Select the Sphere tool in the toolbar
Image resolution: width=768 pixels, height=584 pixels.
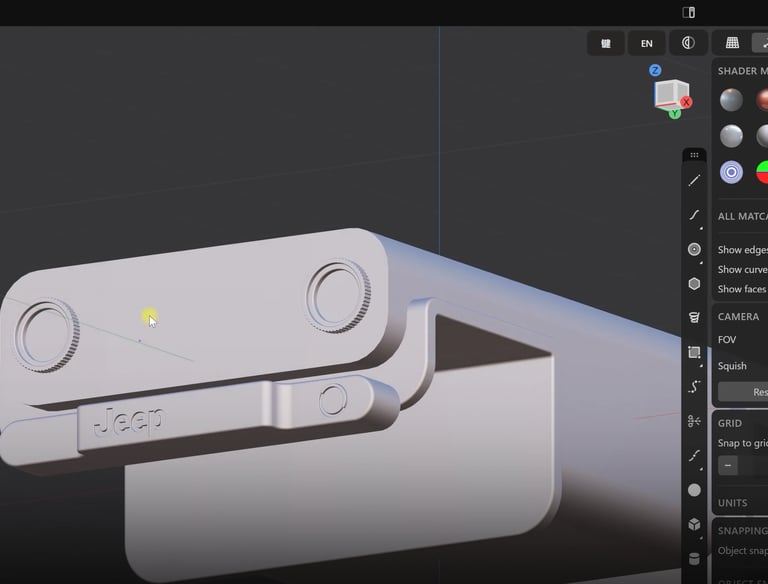[694, 490]
